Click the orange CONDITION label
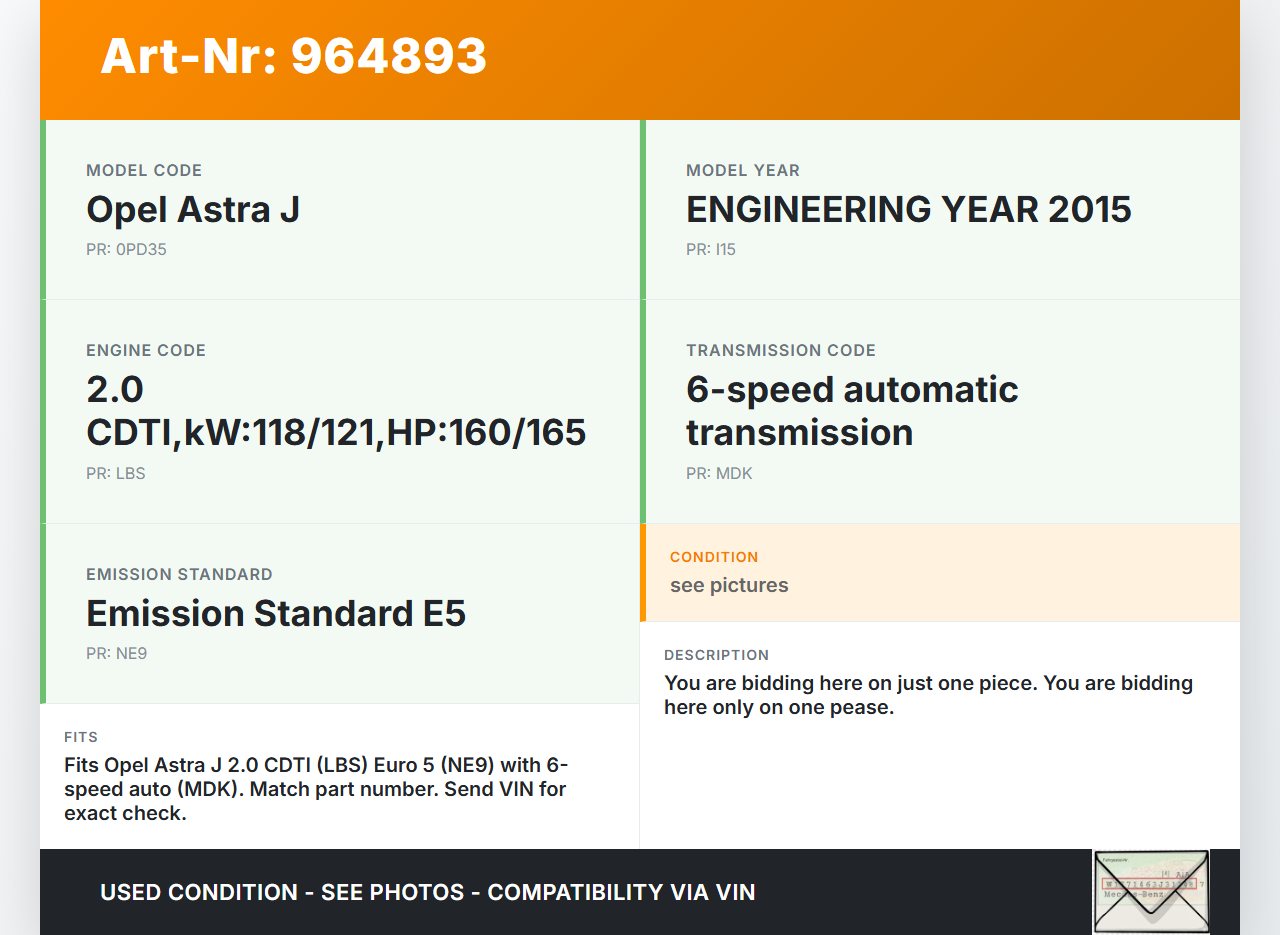Viewport: 1280px width, 935px height. (x=714, y=557)
